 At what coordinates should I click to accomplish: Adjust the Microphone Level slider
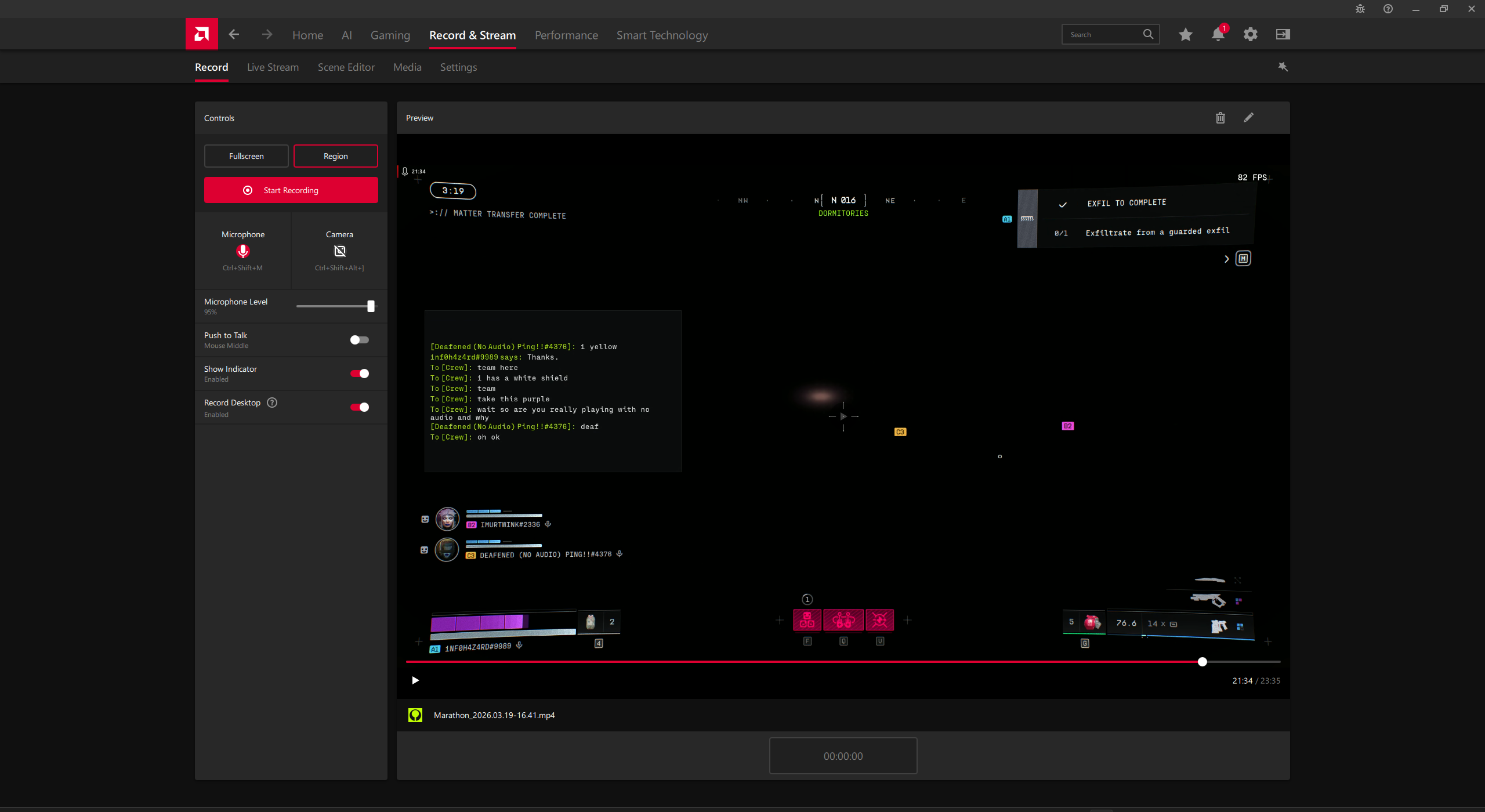(371, 306)
